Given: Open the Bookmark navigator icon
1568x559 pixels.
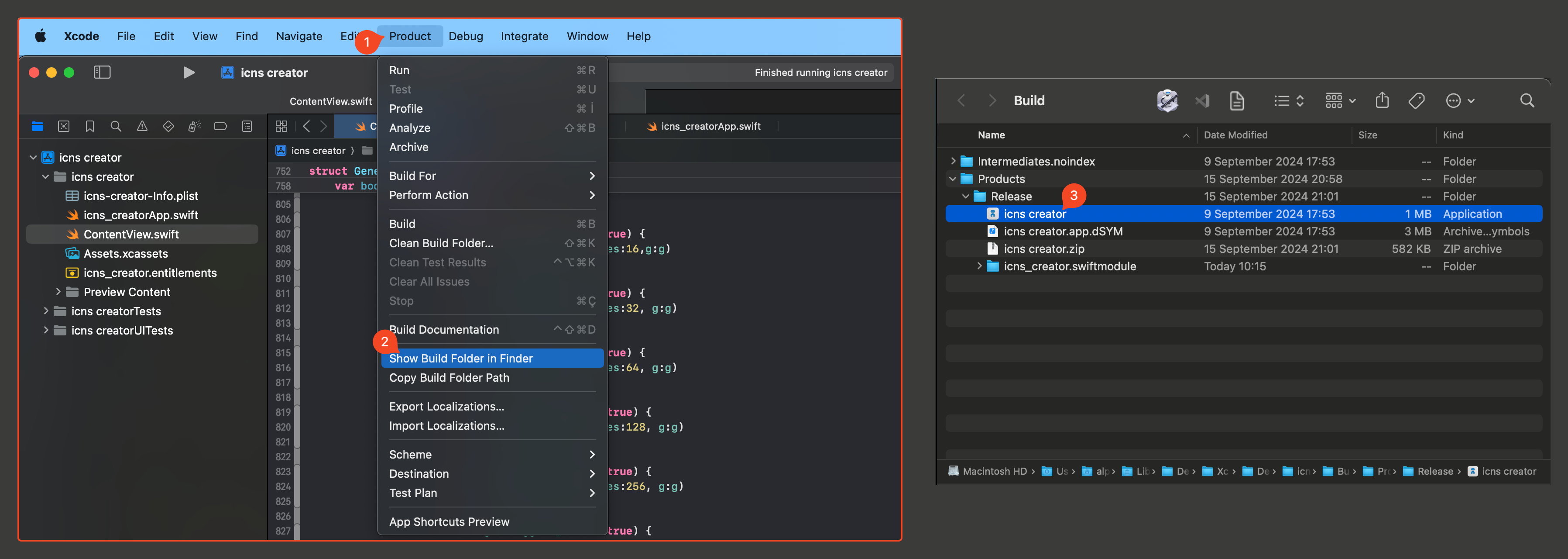Looking at the screenshot, I should (x=89, y=126).
